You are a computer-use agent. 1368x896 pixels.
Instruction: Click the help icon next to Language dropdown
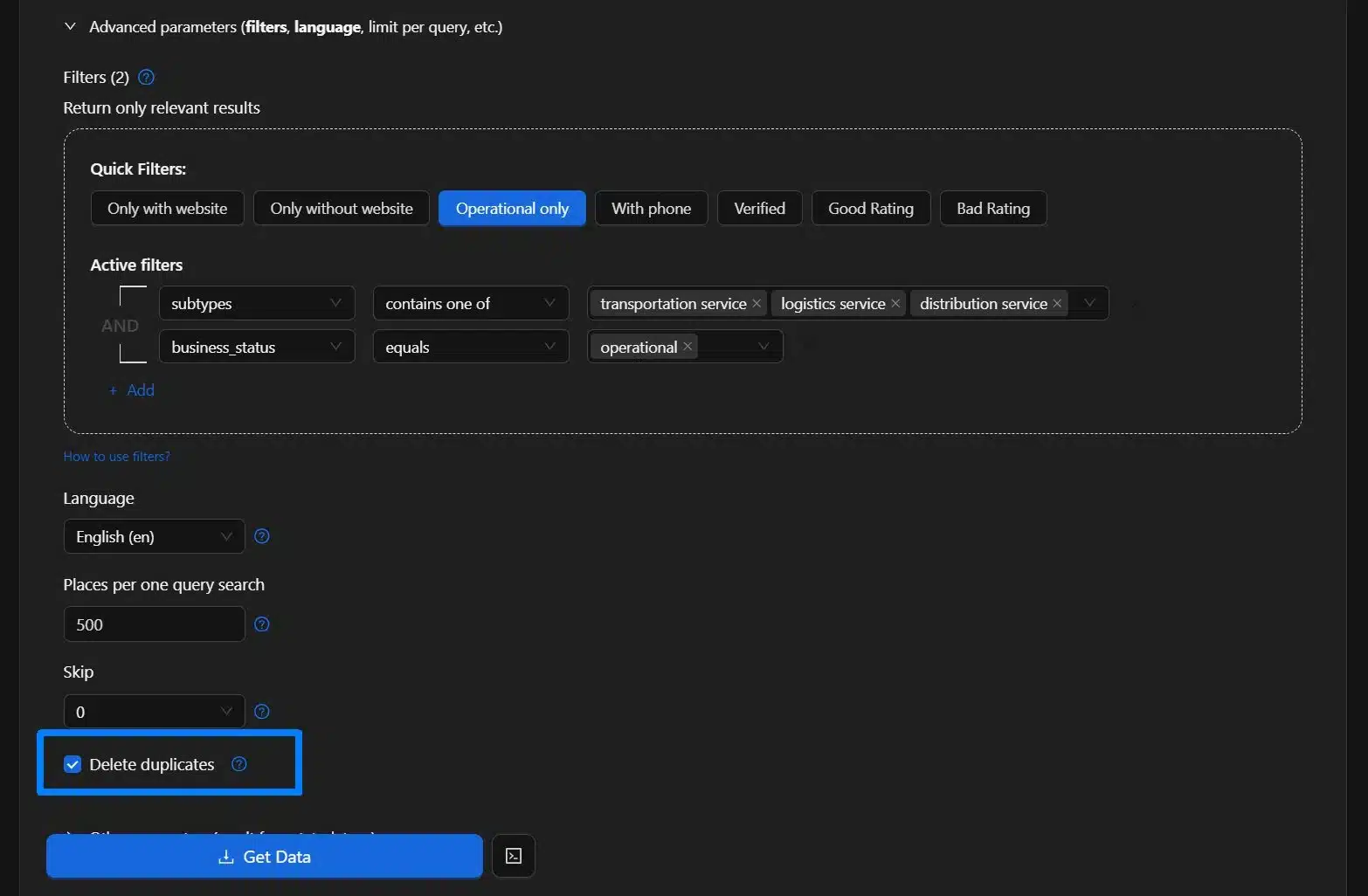[261, 536]
